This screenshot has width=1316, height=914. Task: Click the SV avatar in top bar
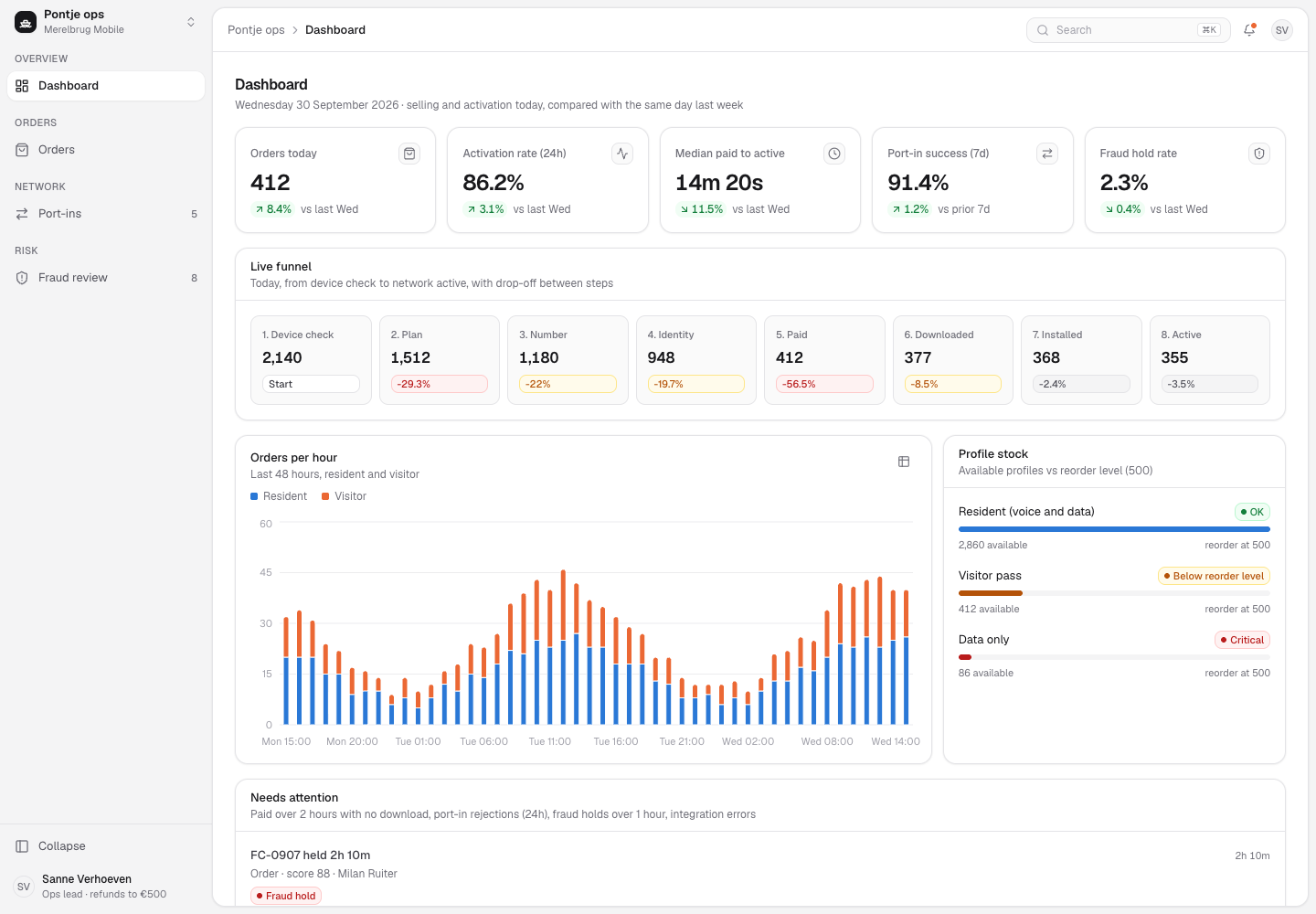[1282, 30]
